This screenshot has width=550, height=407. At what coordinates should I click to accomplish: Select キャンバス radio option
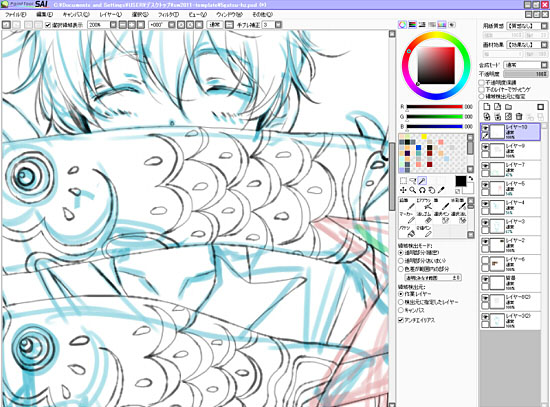pos(401,310)
